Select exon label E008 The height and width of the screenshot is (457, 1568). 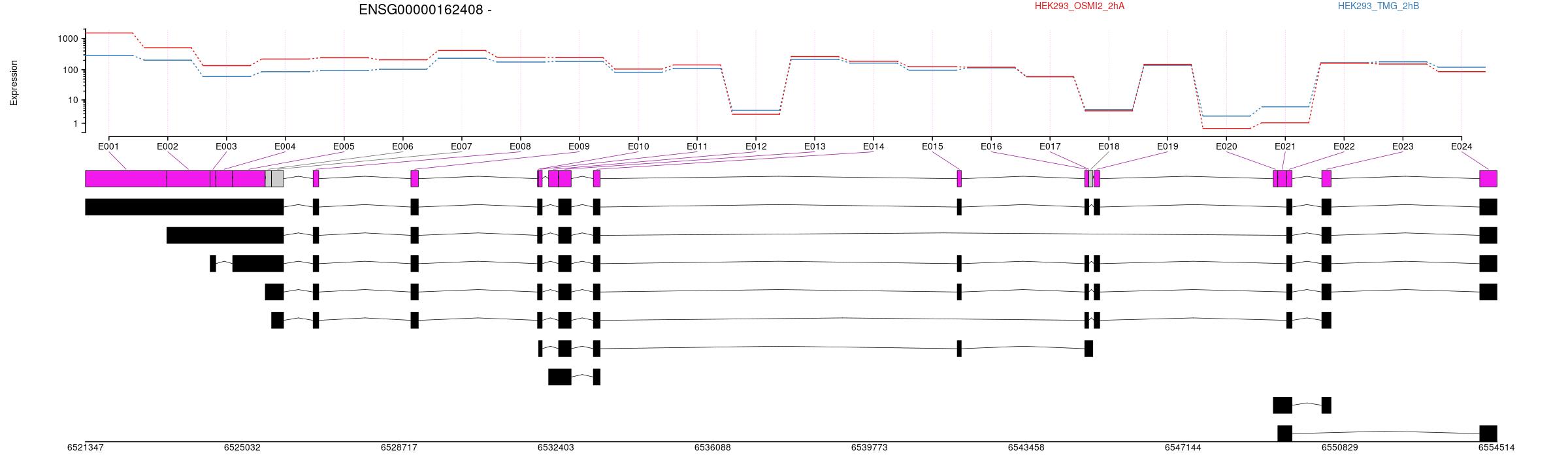tap(520, 147)
